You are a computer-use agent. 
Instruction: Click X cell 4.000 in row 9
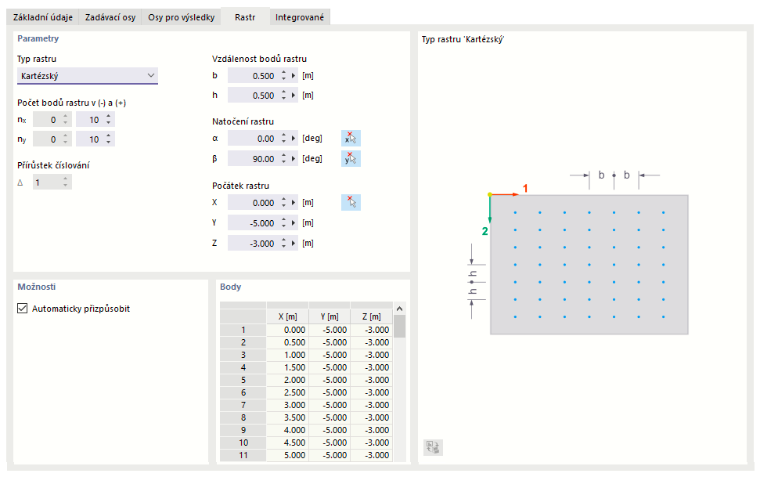point(287,430)
